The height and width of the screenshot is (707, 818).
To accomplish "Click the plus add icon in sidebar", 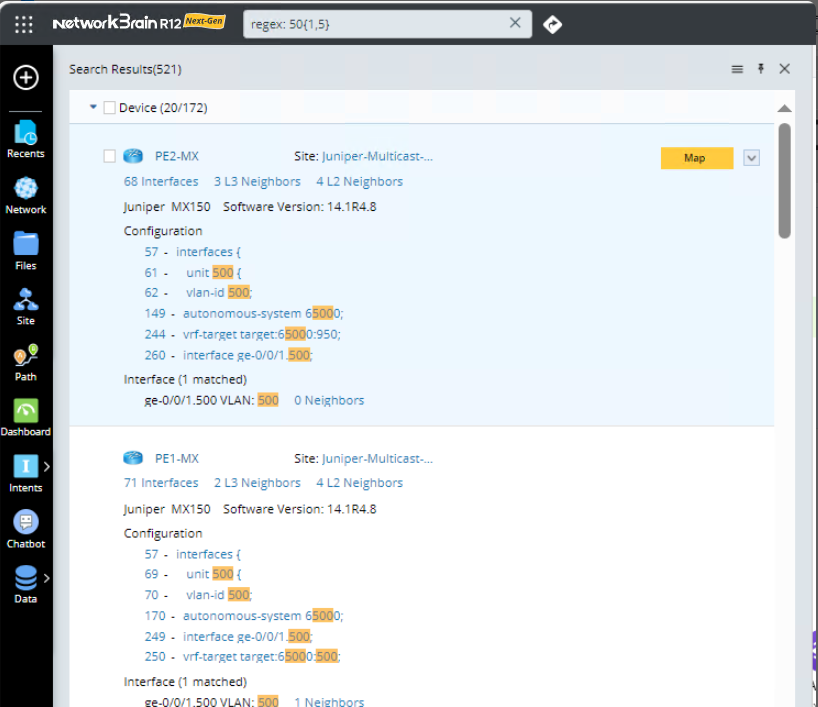I will [x=26, y=77].
